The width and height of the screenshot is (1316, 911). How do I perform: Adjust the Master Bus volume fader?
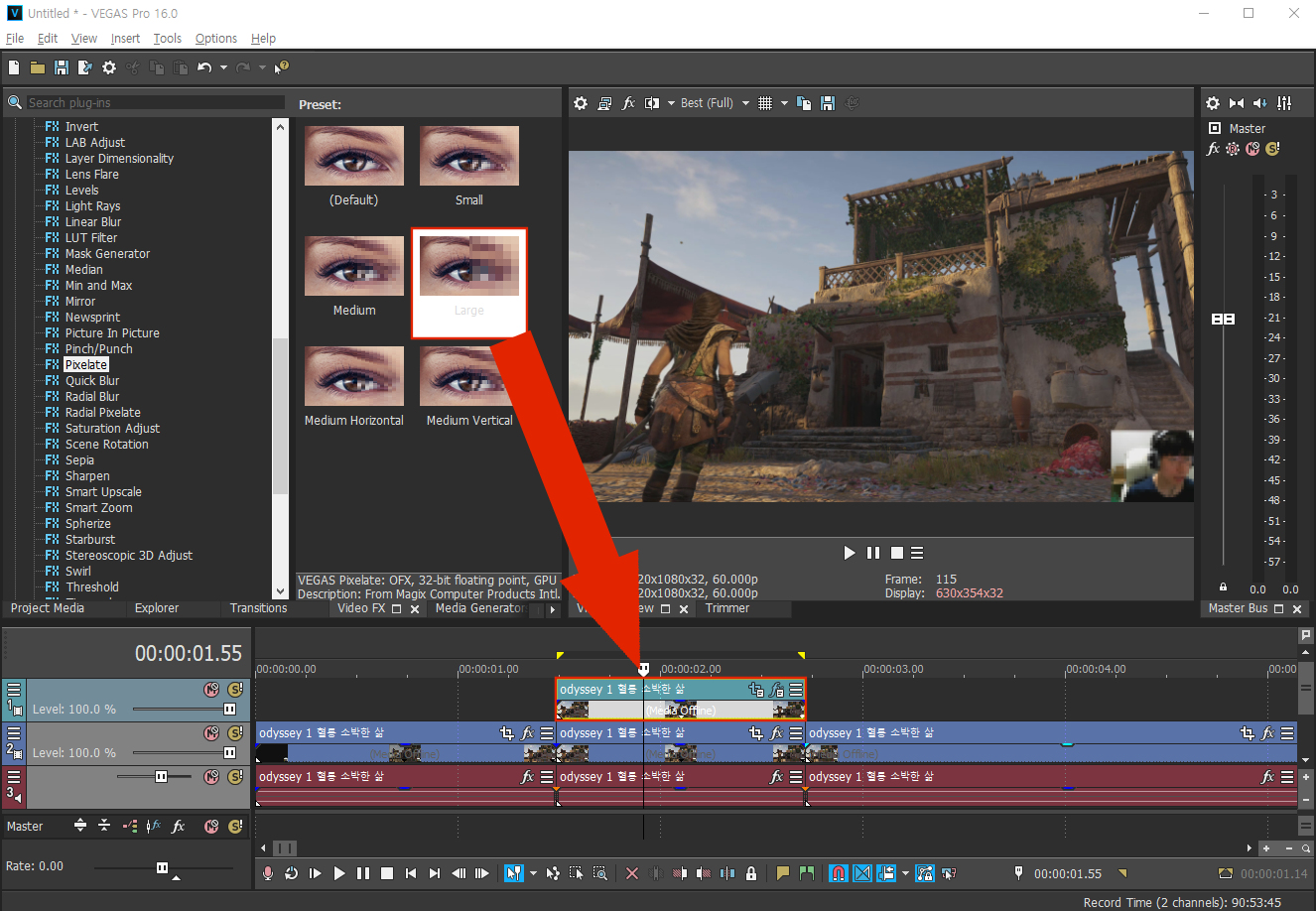(x=1224, y=319)
